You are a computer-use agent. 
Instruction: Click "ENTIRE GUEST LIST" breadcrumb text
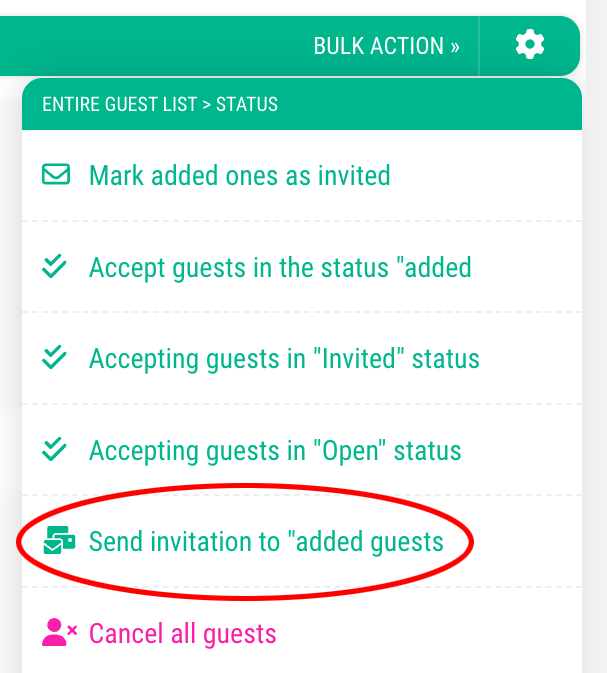tap(120, 104)
